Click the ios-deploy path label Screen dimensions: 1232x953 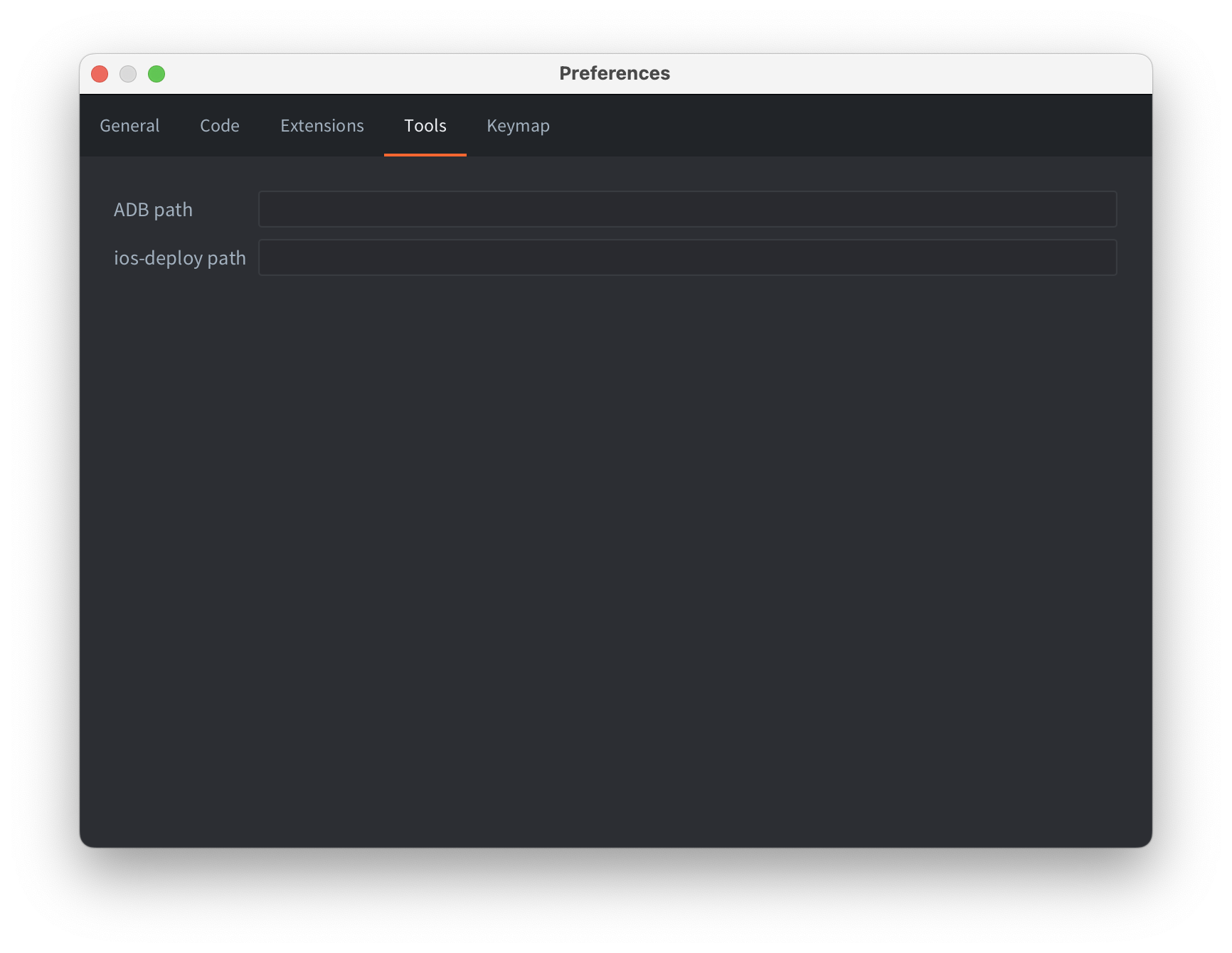pos(180,258)
